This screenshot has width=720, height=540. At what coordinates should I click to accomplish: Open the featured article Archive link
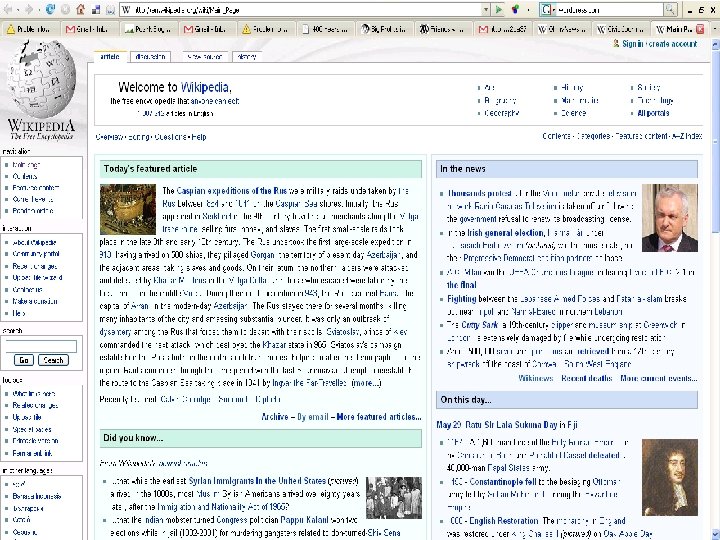pos(275,417)
